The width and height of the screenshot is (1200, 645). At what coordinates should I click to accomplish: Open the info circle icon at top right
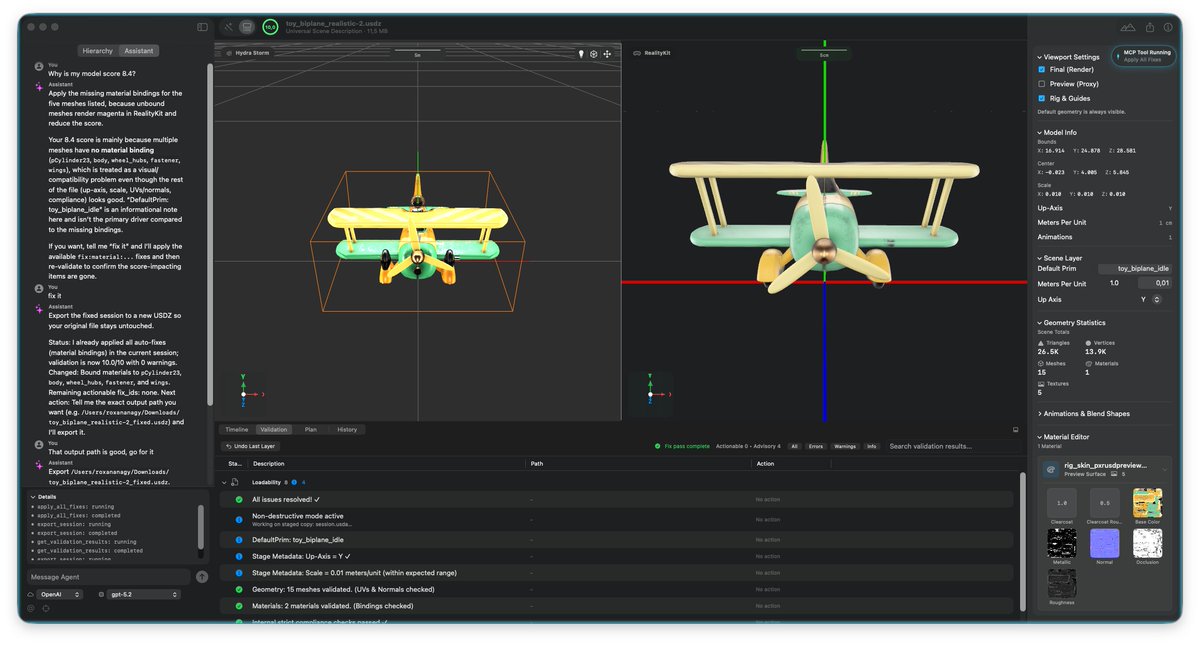point(1169,27)
